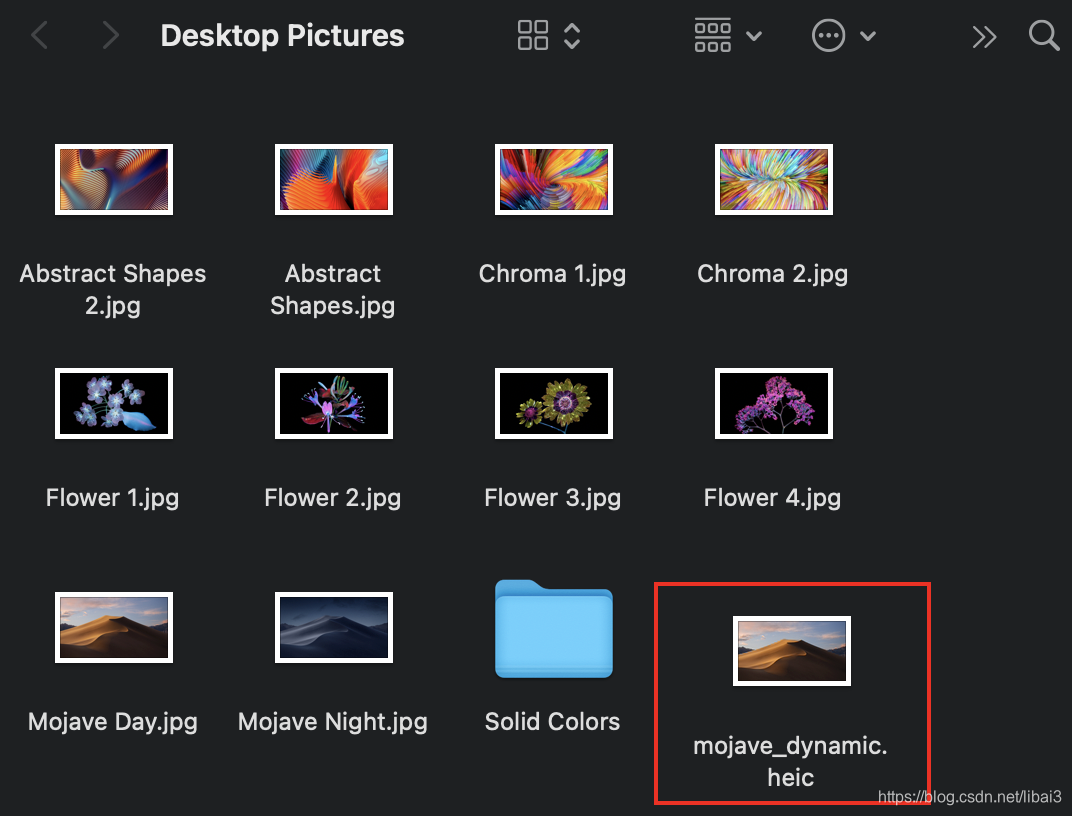Expand the group-by dropdown arrow
This screenshot has width=1072, height=816.
pos(753,36)
